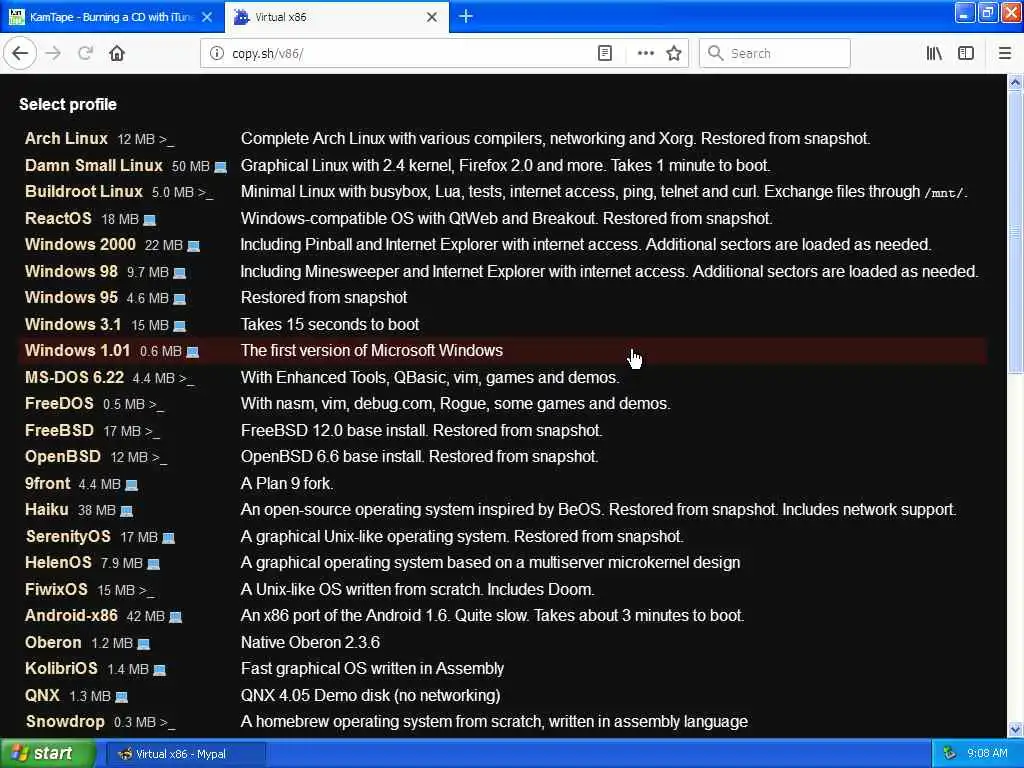The image size is (1024, 768).
Task: Click the address bar URL copy.sh/v86/
Action: point(268,54)
